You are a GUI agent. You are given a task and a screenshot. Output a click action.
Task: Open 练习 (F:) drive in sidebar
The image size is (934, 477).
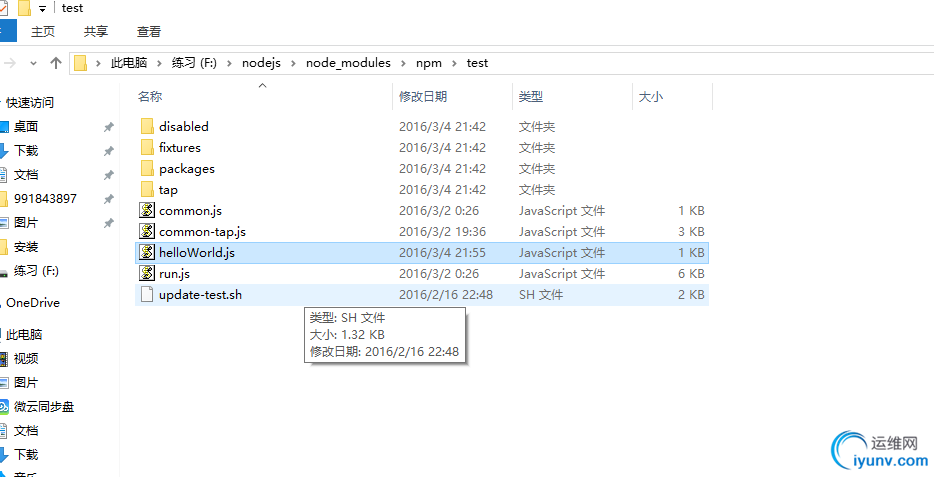coord(36,271)
